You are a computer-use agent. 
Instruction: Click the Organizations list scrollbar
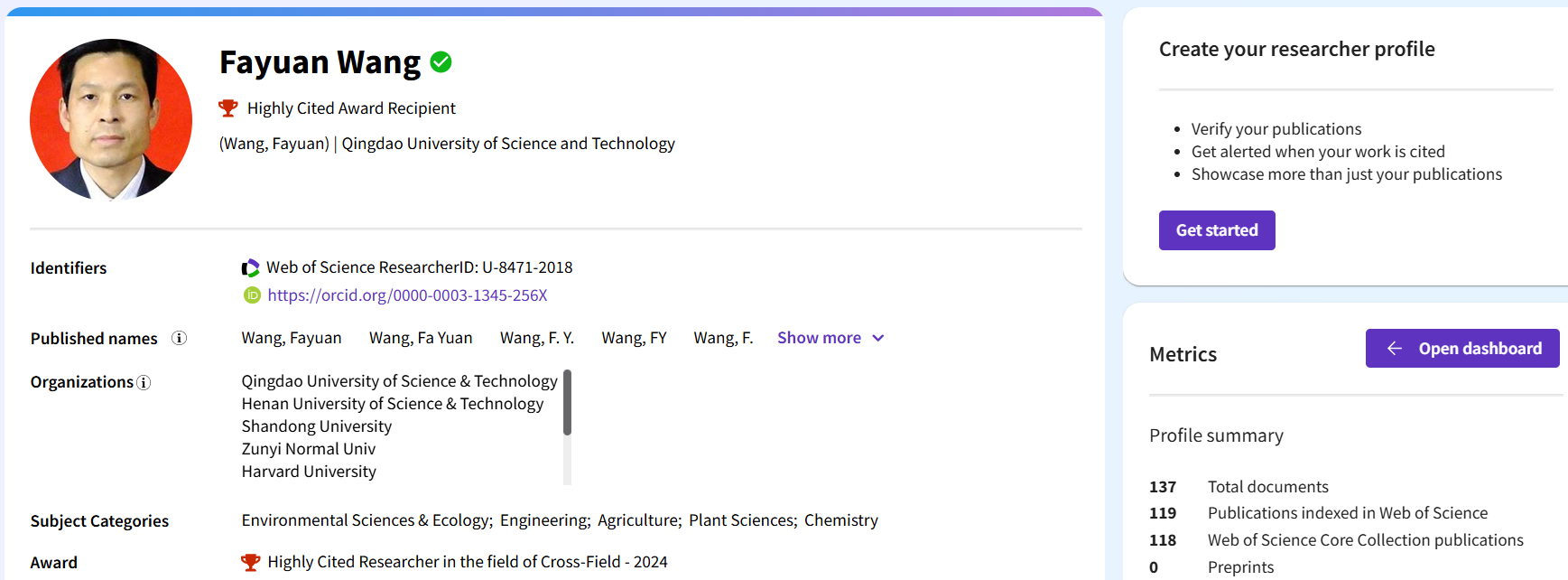coord(567,403)
